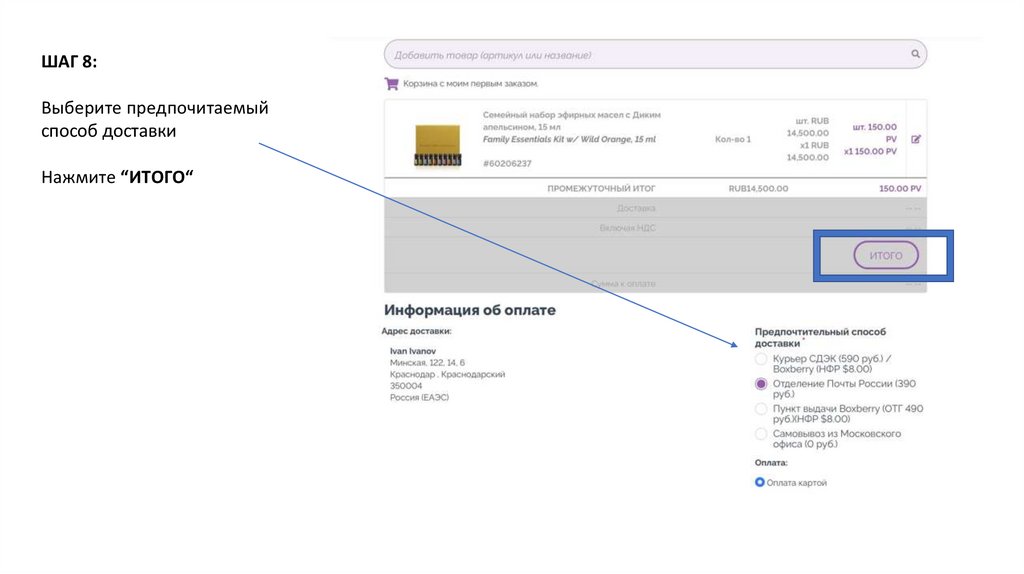Click 'Доставка' row label
The height and width of the screenshot is (574, 1024).
click(636, 208)
